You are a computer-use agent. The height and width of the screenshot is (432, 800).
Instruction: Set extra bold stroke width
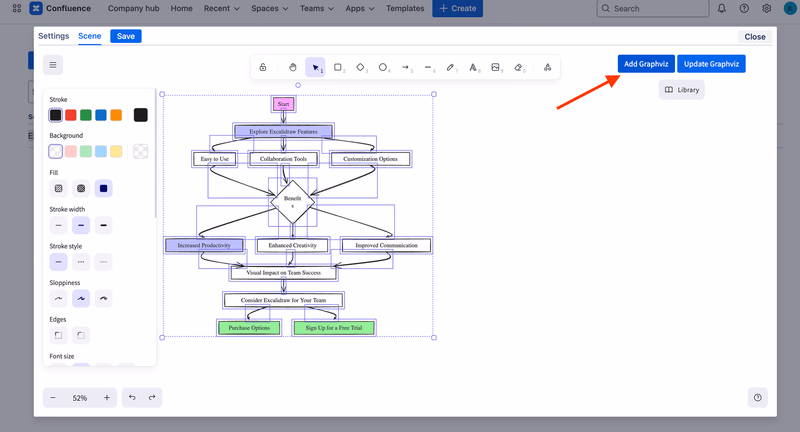pyautogui.click(x=104, y=225)
